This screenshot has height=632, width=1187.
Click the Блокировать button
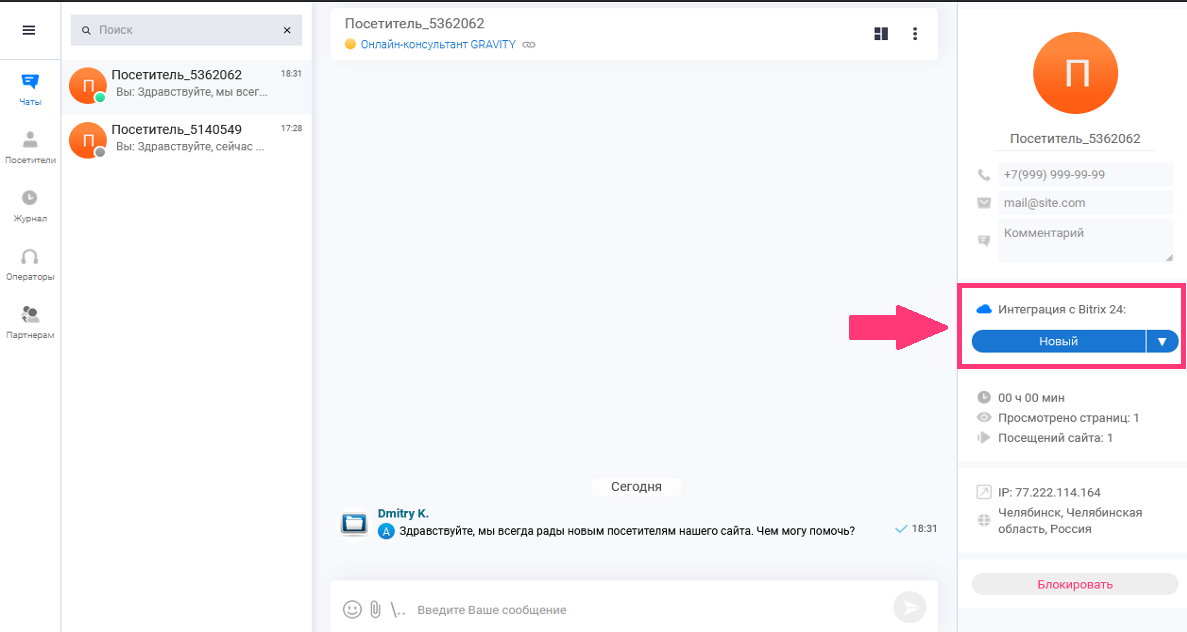[1074, 584]
